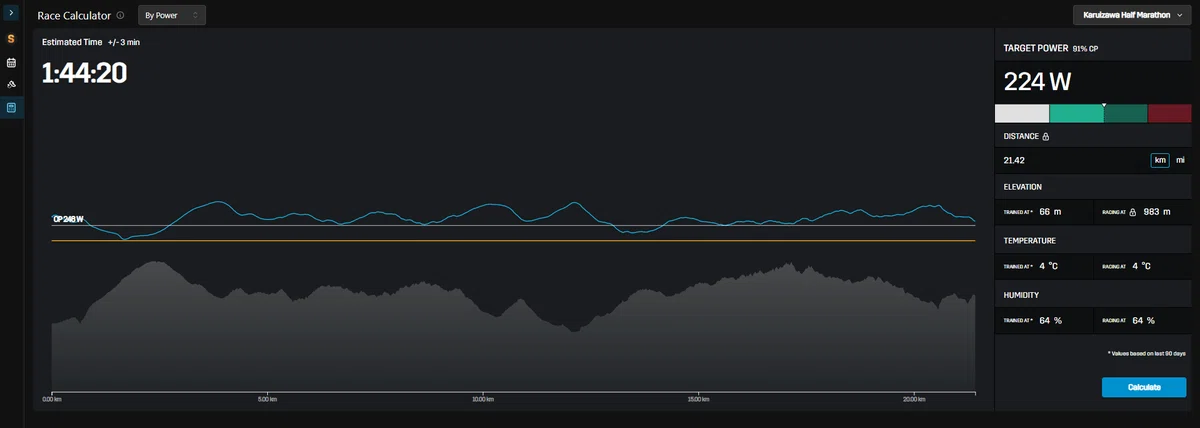The height and width of the screenshot is (428, 1200).
Task: Switch distance unit to km
Action: [x=1160, y=160]
